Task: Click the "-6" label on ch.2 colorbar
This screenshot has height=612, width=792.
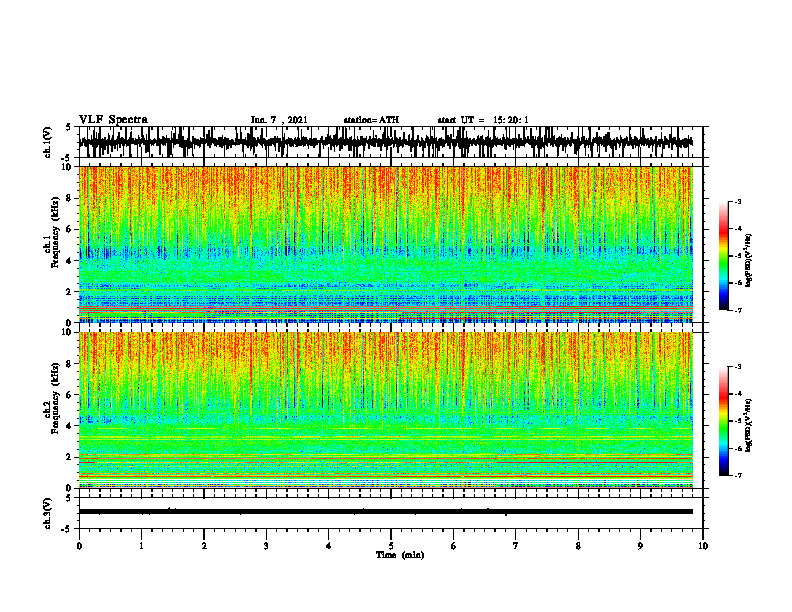Action: pyautogui.click(x=738, y=448)
